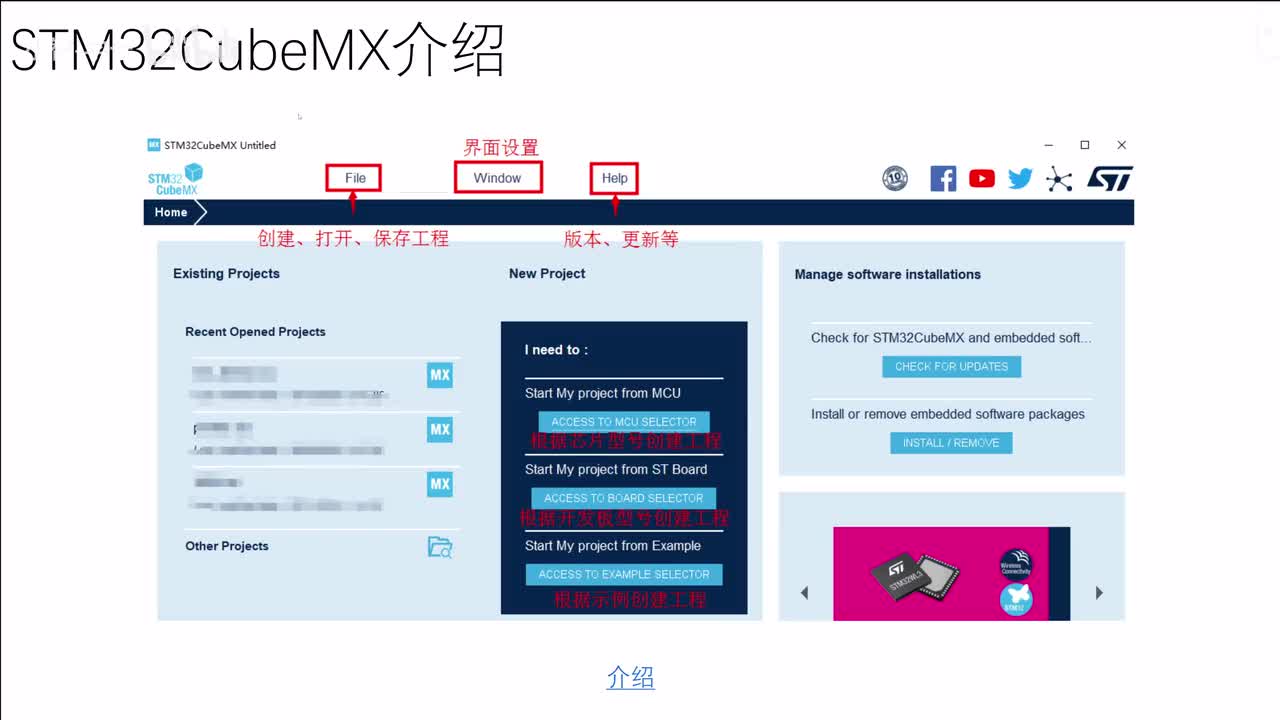
Task: Click the ST company logo
Action: 1110,179
